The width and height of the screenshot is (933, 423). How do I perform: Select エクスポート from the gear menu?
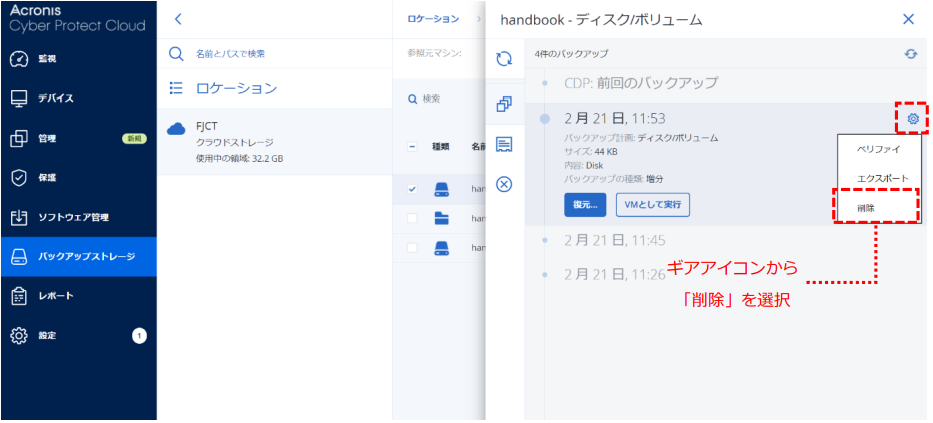882,178
